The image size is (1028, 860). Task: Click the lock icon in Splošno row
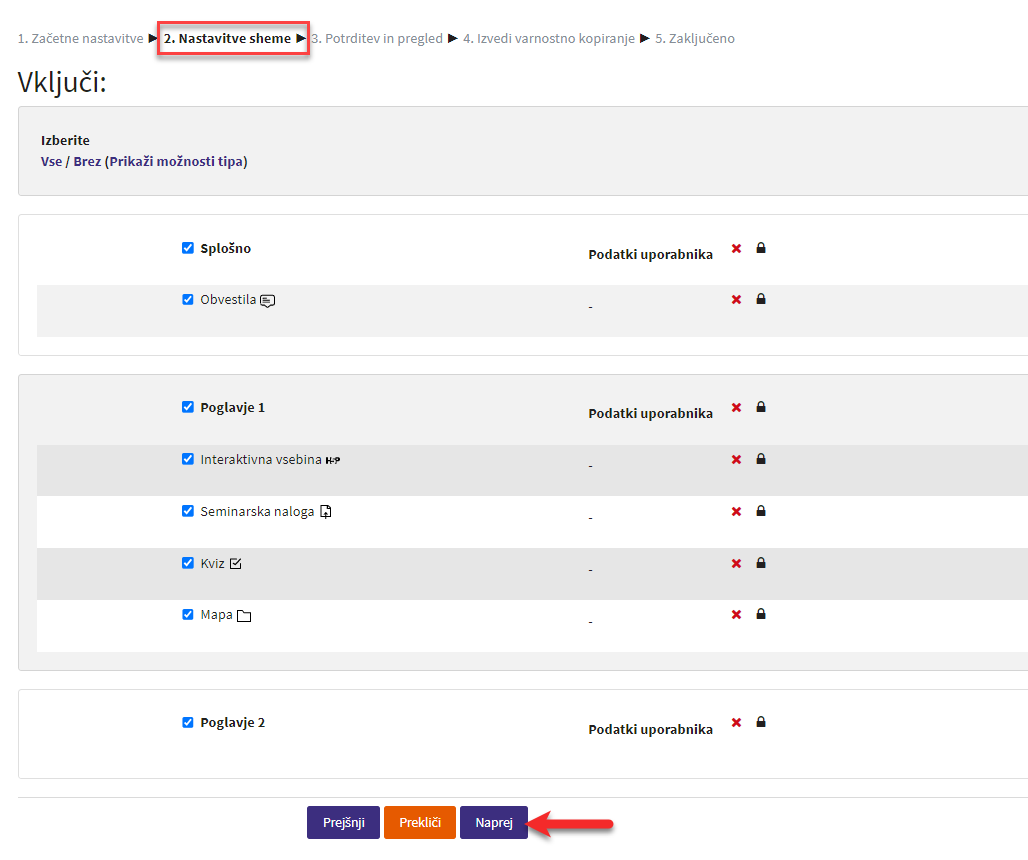pos(761,248)
